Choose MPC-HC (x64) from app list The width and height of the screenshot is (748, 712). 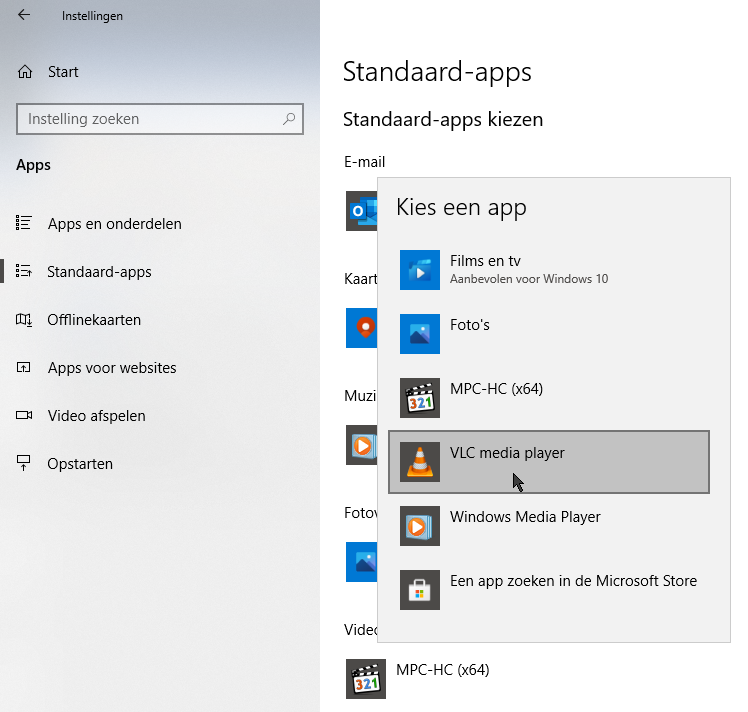[549, 398]
